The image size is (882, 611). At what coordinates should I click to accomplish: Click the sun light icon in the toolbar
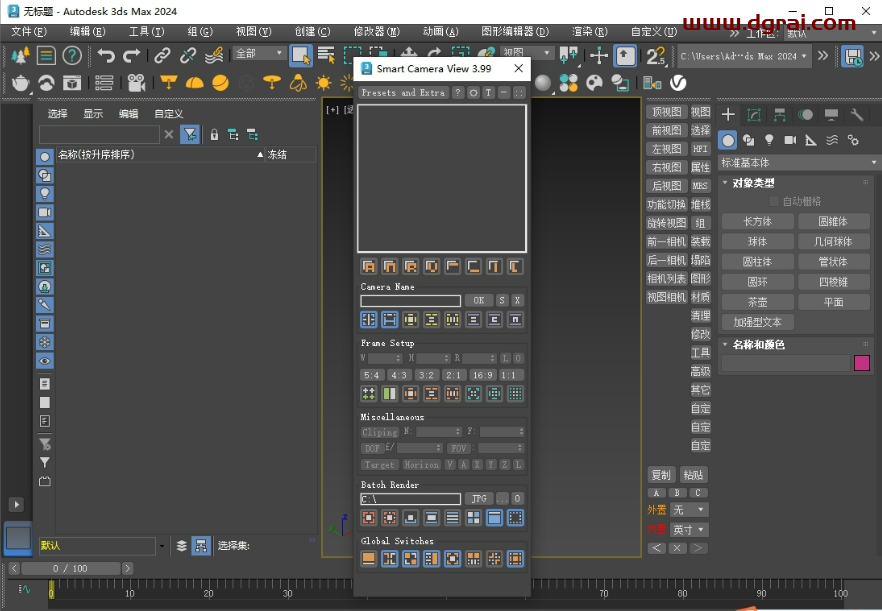(x=323, y=83)
